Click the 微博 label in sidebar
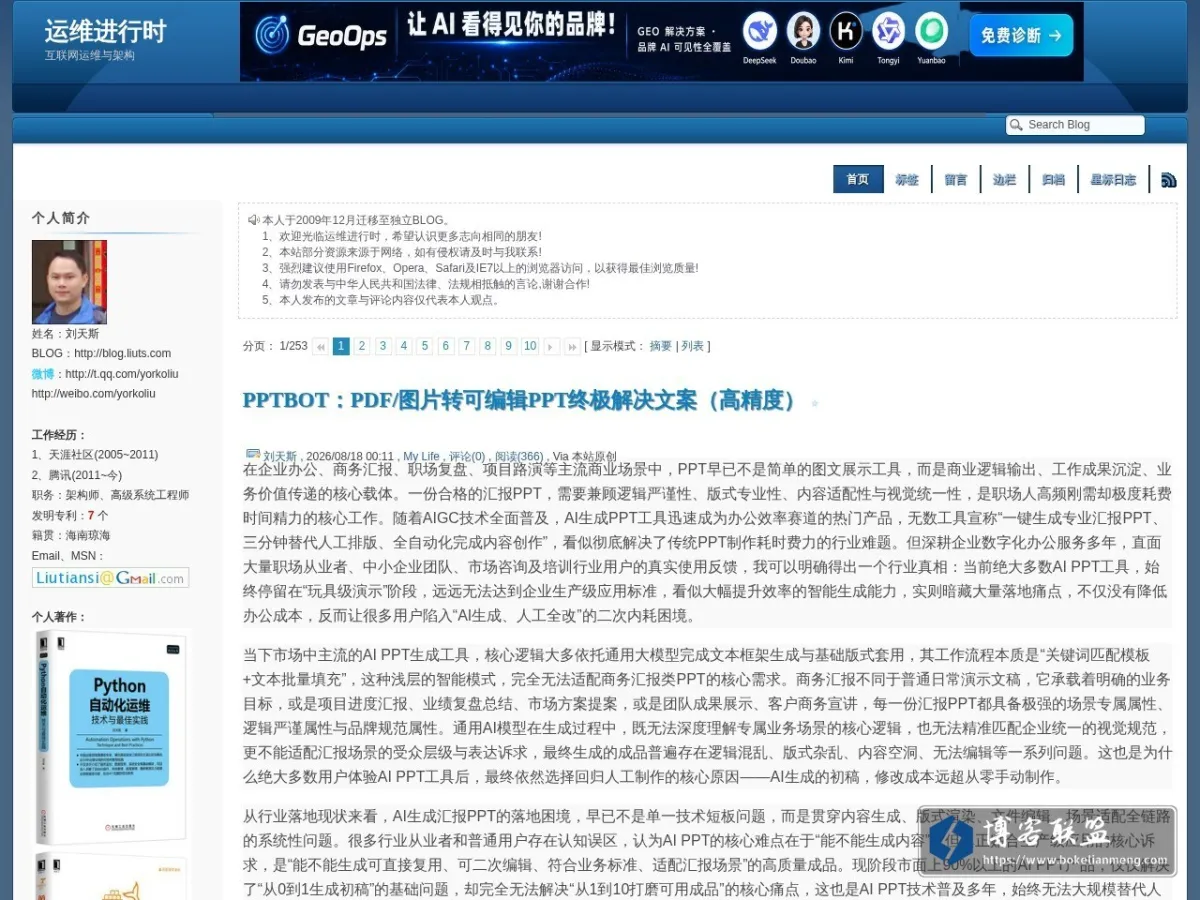The image size is (1200, 900). click(x=43, y=374)
